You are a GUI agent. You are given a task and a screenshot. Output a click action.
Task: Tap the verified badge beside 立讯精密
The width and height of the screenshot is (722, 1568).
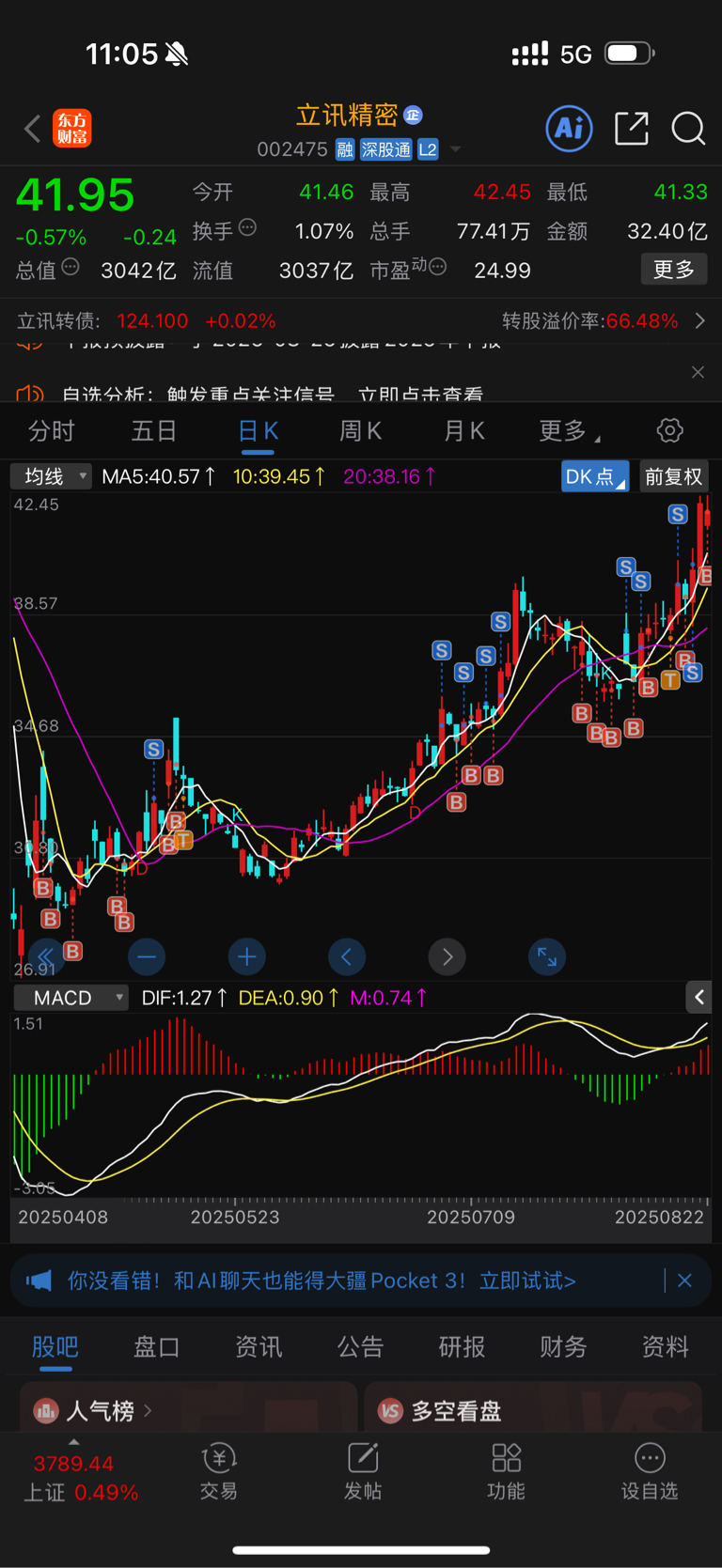(x=413, y=115)
